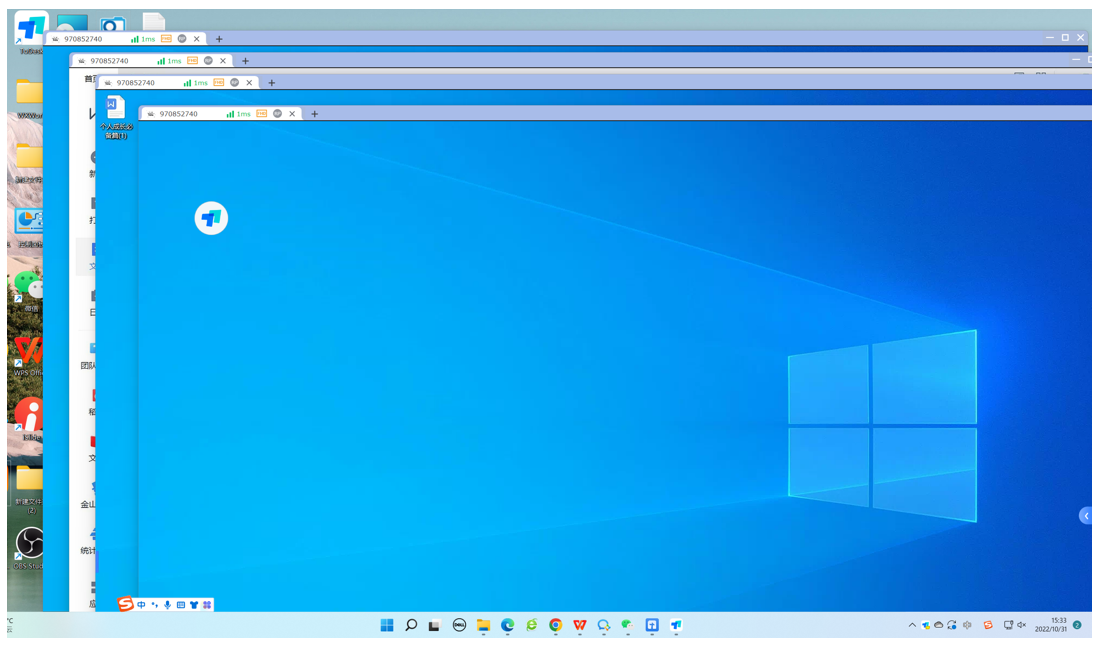
Task: Add a new connection tab in innermost ToDesk window
Action: pos(314,114)
